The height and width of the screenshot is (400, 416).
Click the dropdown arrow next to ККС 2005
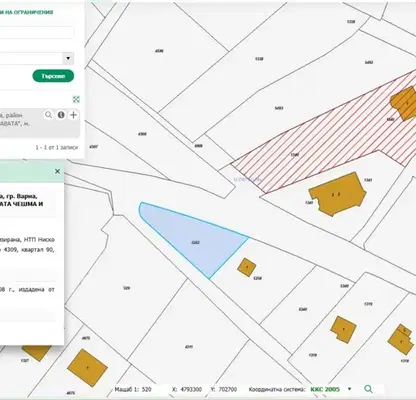click(x=349, y=389)
